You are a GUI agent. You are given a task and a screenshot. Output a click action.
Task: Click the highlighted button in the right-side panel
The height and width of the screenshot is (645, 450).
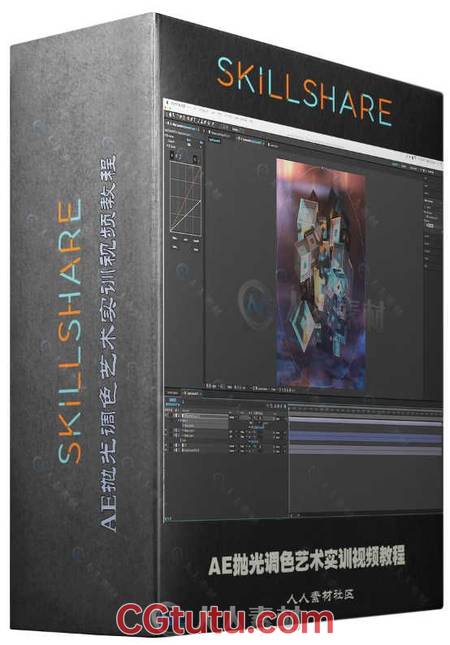(429, 225)
